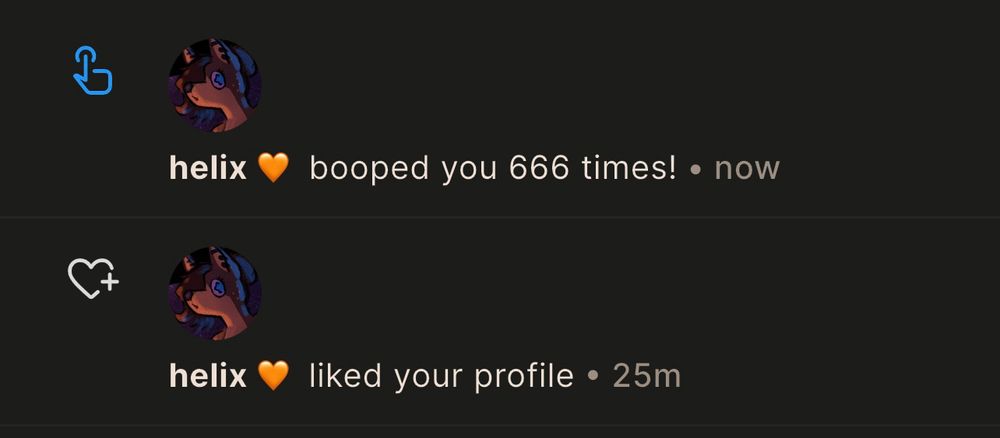Viewport: 1000px width, 438px height.
Task: Click the word 'liked' in the second notification
Action: click(345, 376)
